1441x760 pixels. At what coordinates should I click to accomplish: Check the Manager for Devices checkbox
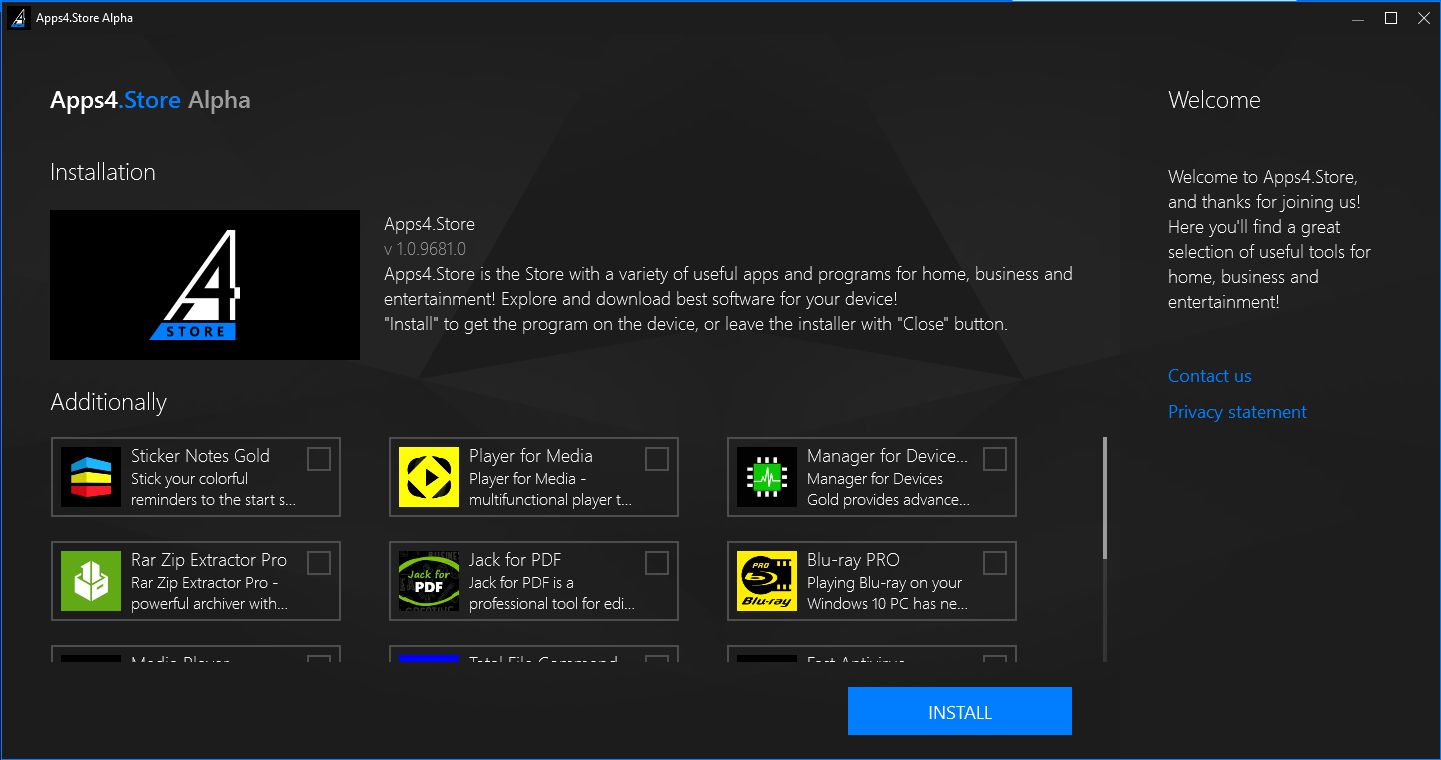pos(994,459)
